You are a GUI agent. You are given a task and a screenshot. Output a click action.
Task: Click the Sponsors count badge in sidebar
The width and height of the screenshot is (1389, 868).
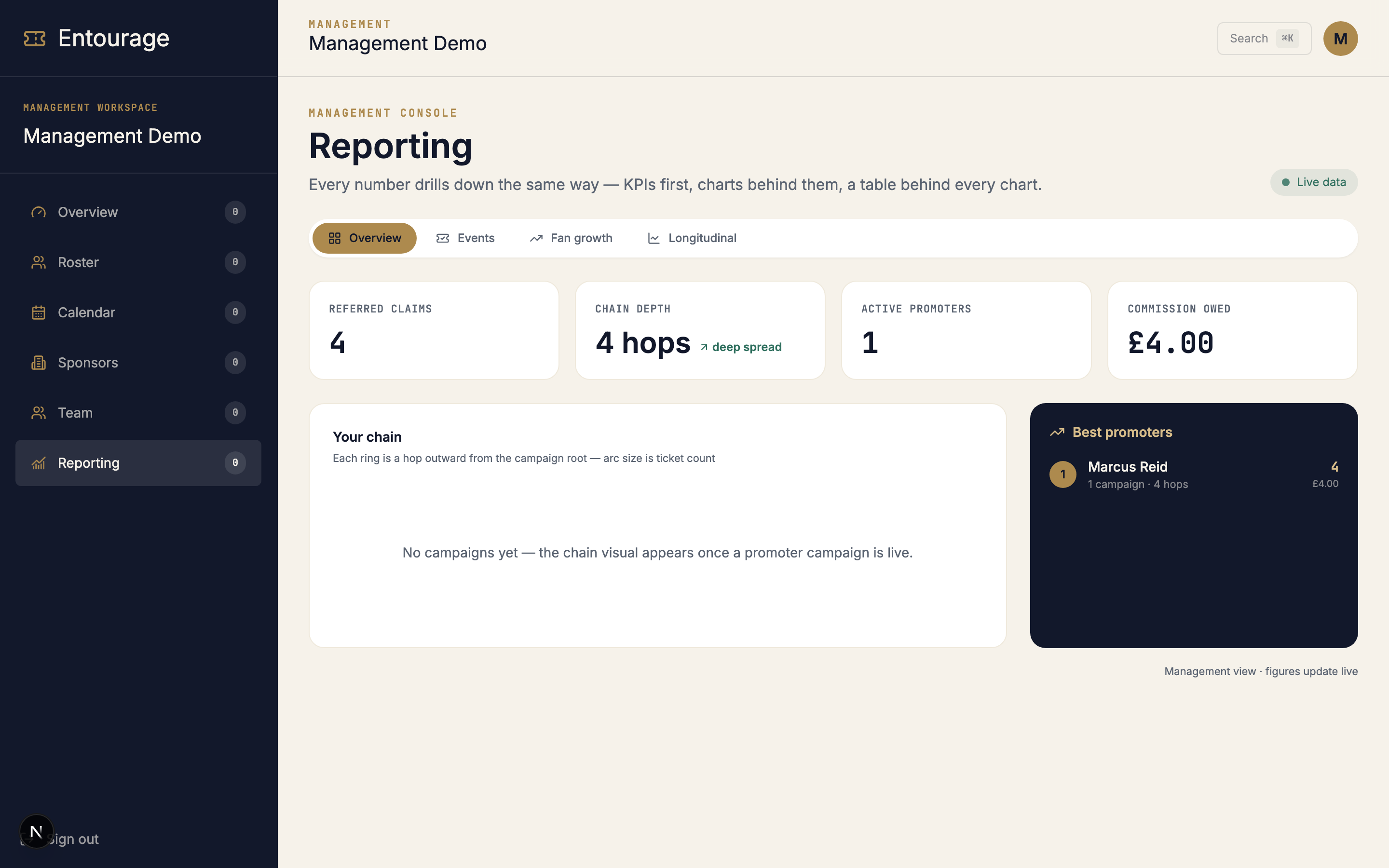pos(235,363)
